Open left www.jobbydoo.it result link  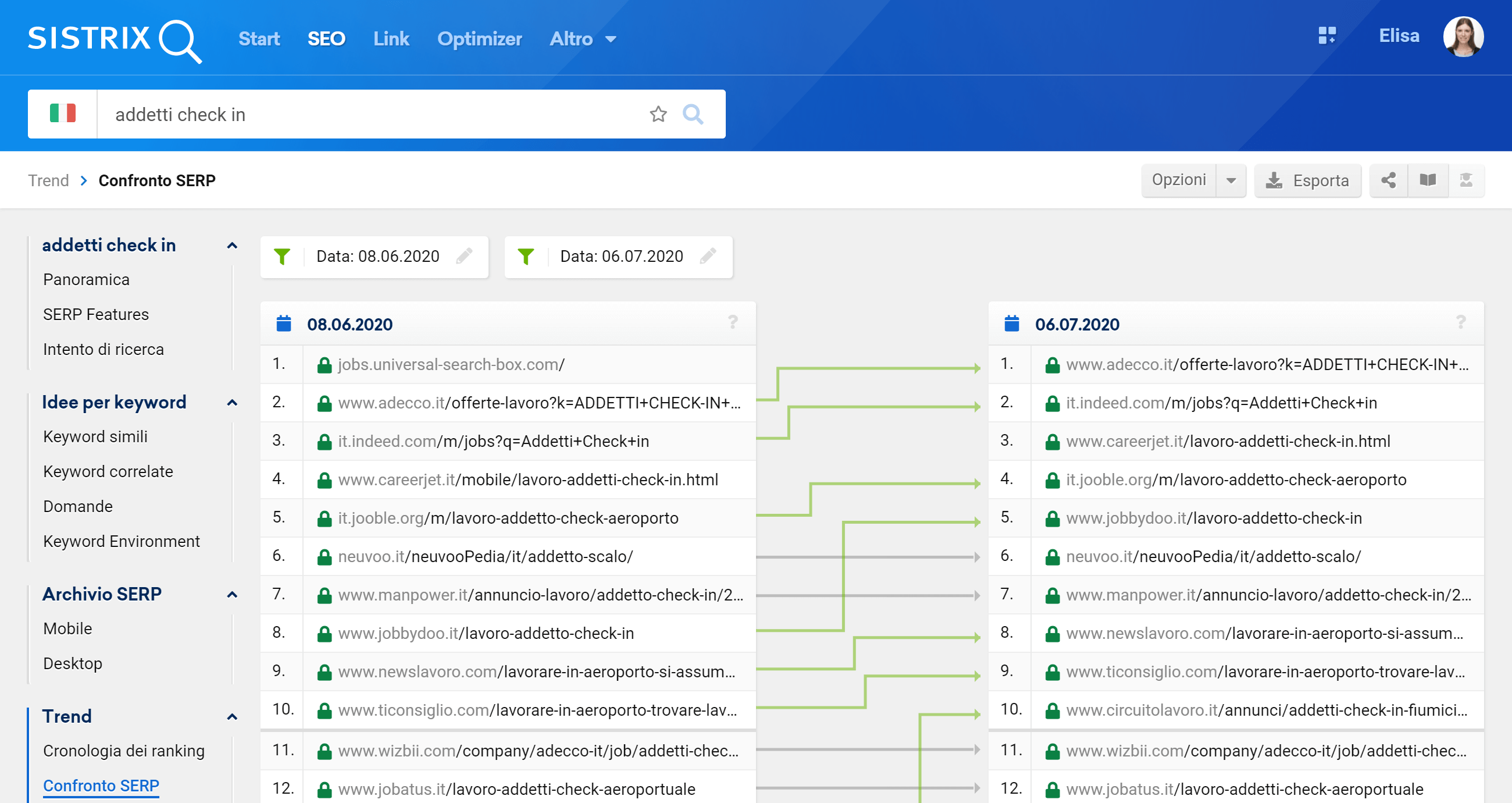(x=486, y=633)
